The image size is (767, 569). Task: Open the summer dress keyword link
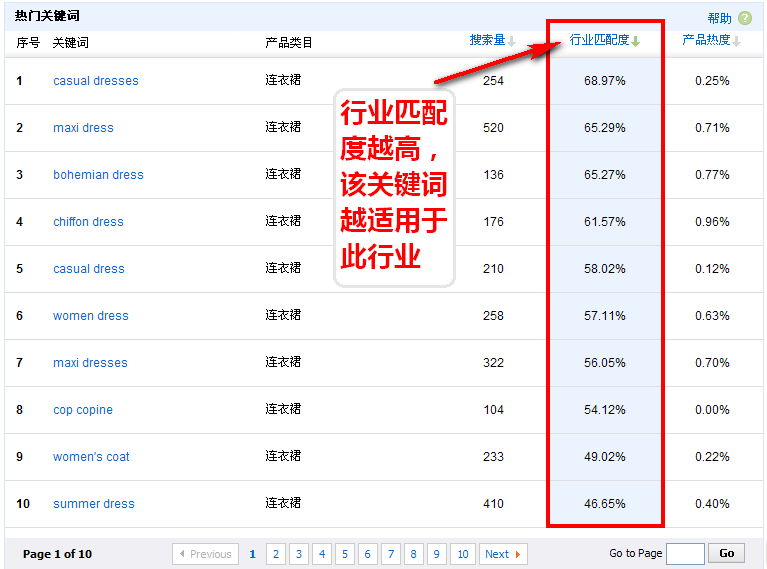click(x=93, y=504)
